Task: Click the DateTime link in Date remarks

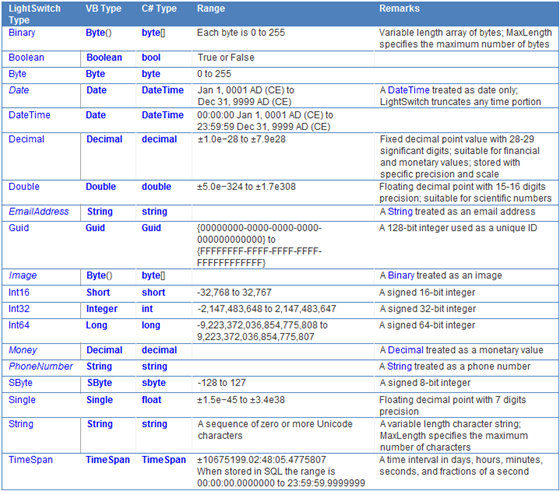Action: (409, 90)
